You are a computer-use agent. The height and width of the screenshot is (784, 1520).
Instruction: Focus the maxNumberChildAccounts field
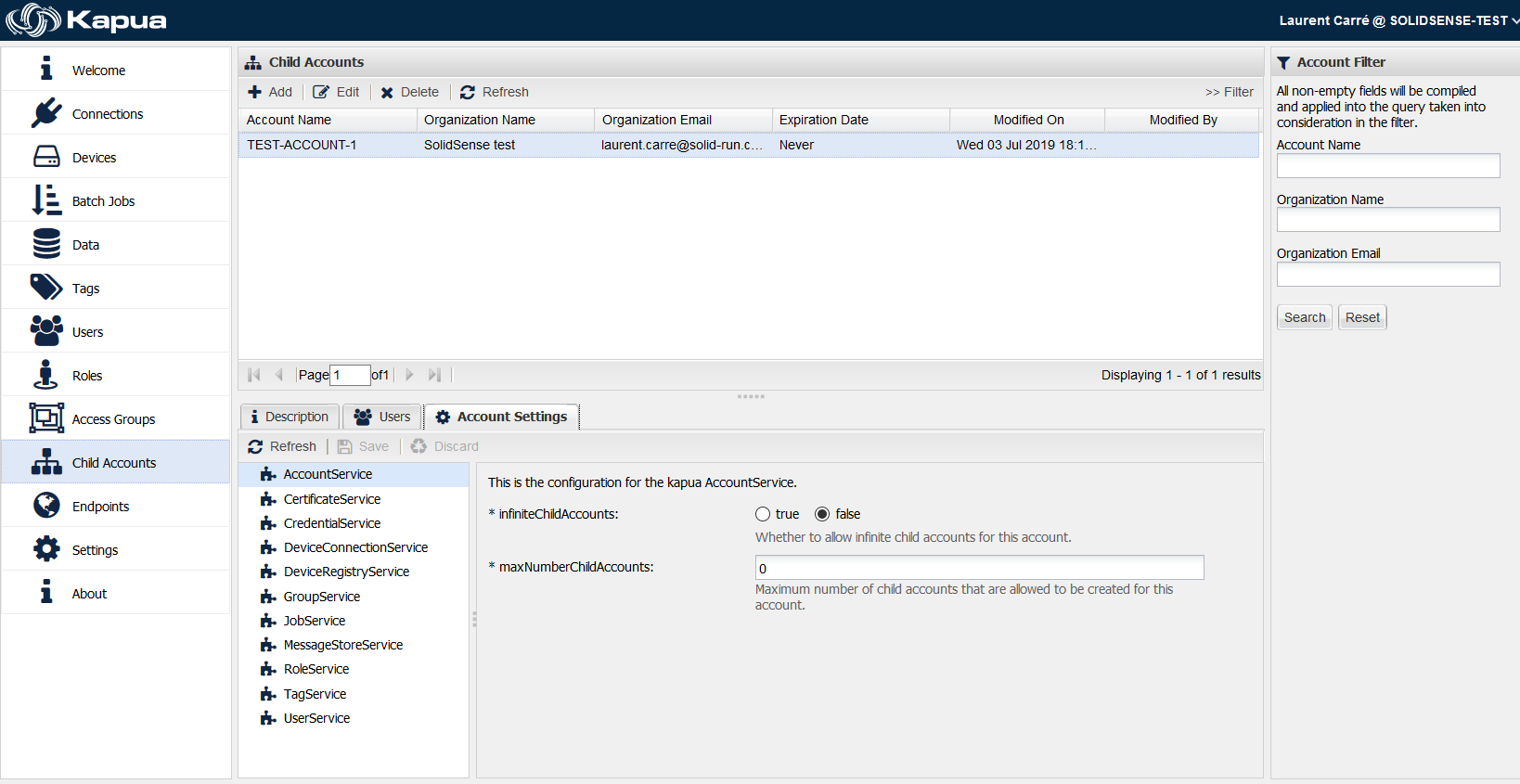[980, 568]
